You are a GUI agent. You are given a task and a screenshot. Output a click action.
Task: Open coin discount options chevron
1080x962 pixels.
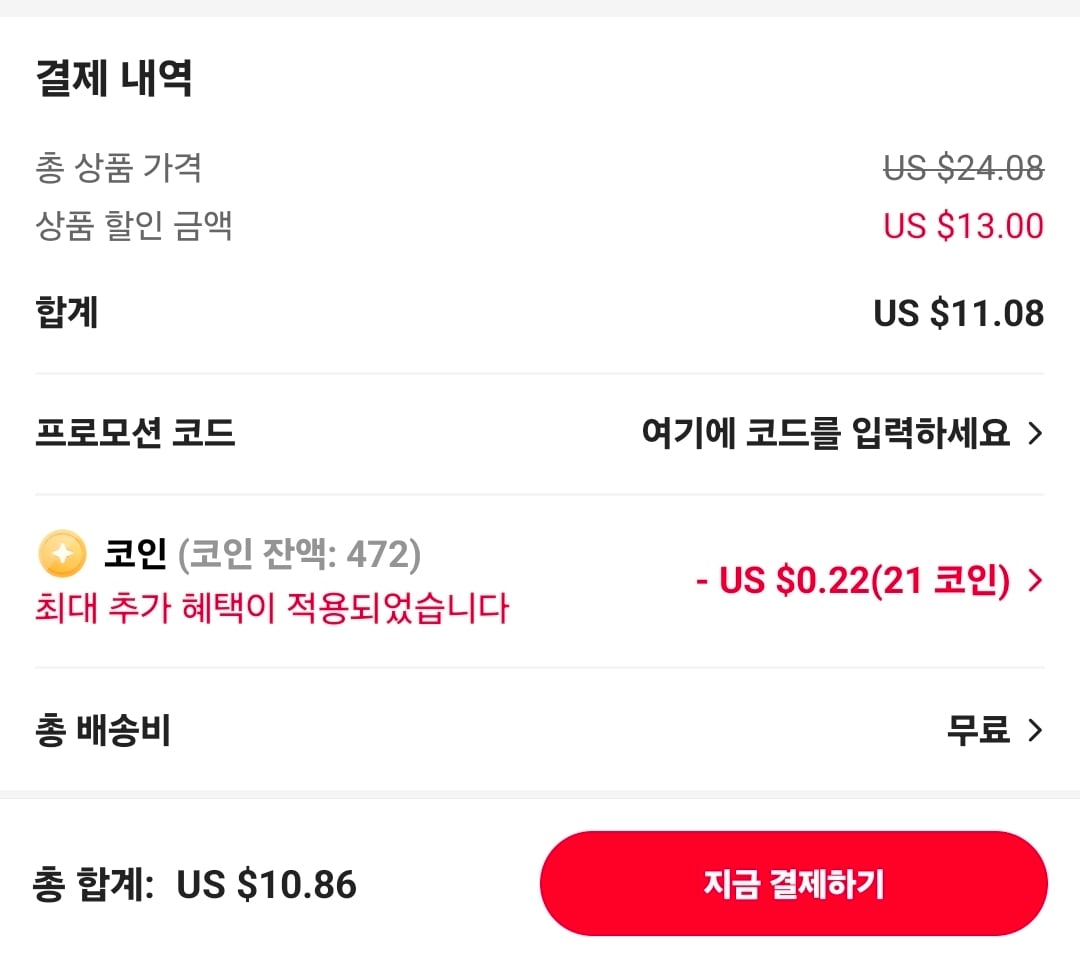click(x=1035, y=581)
